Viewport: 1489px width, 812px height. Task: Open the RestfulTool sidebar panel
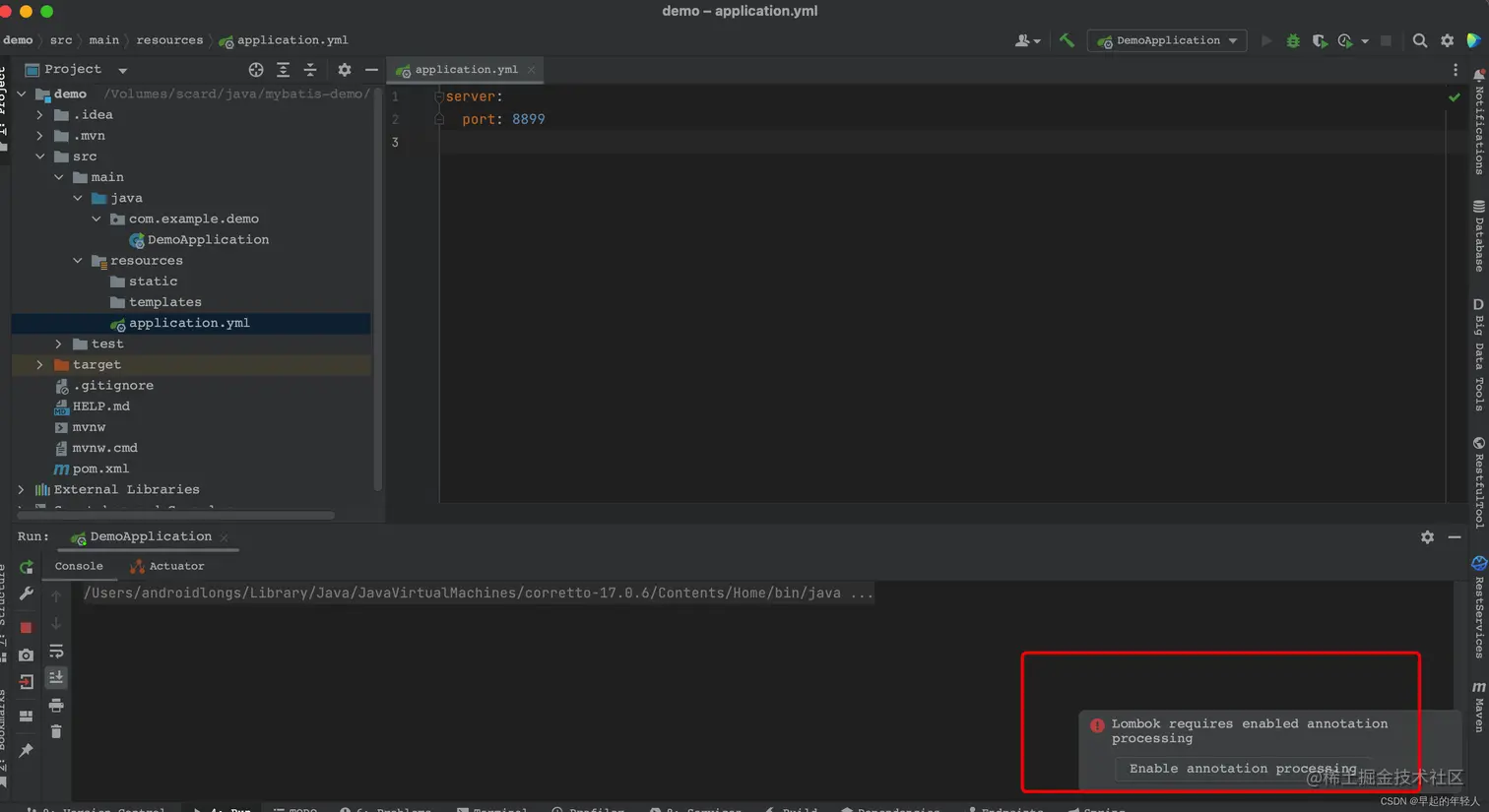1479,483
